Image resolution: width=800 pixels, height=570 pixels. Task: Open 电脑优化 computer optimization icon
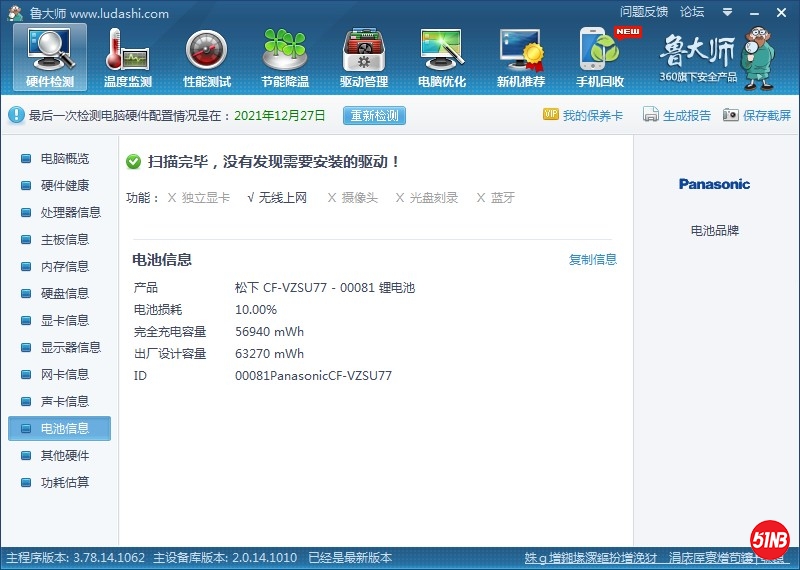pos(442,57)
